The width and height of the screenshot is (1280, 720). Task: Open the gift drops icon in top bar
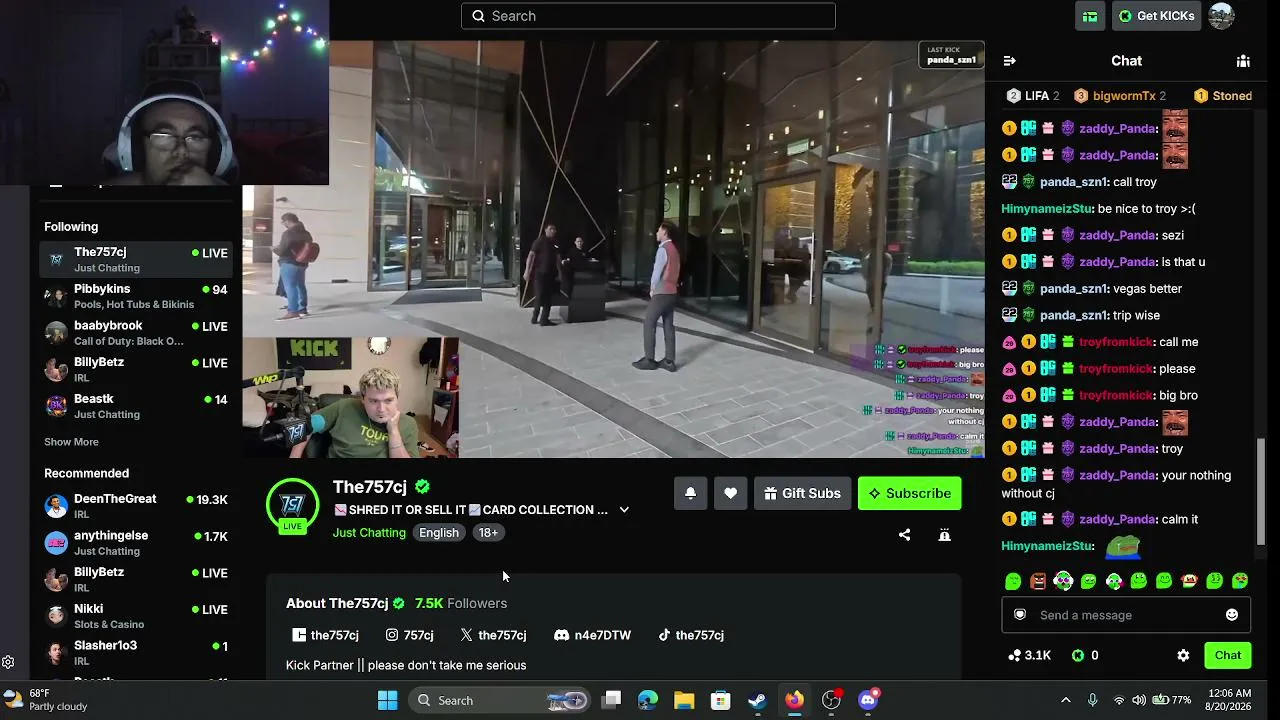[x=1090, y=16]
